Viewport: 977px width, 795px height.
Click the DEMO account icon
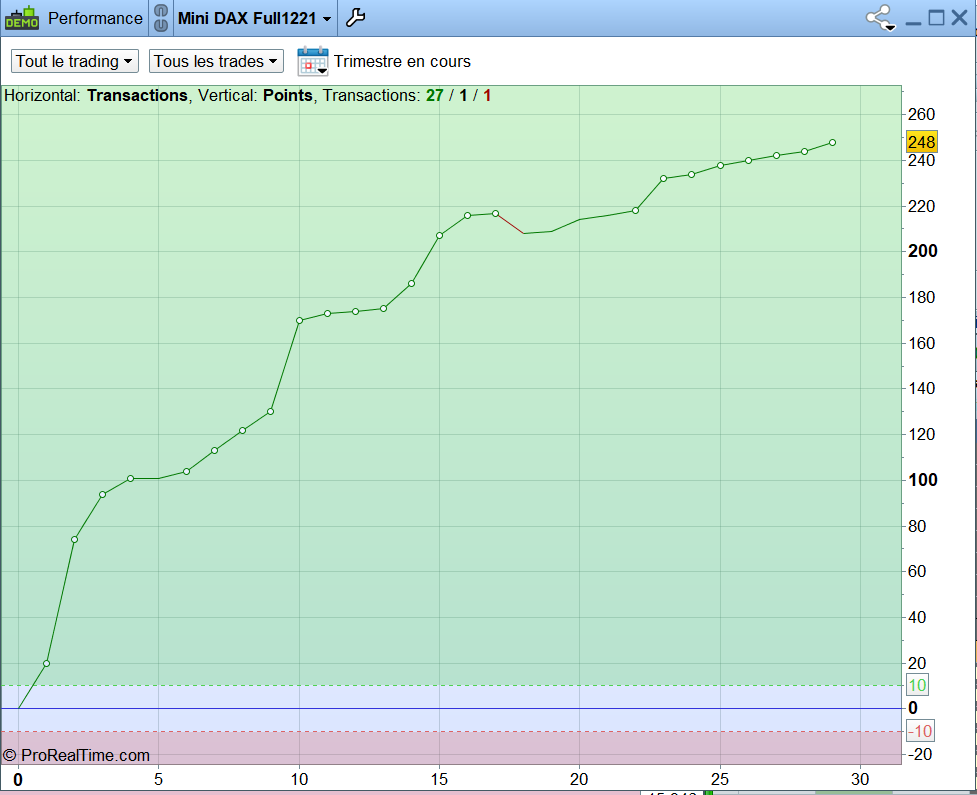click(x=22, y=18)
